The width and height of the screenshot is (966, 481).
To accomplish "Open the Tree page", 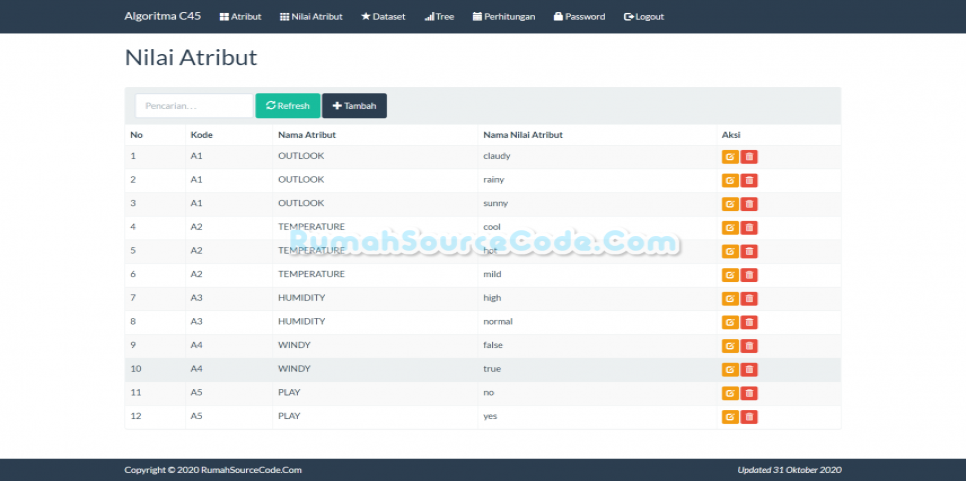I will [x=439, y=17].
